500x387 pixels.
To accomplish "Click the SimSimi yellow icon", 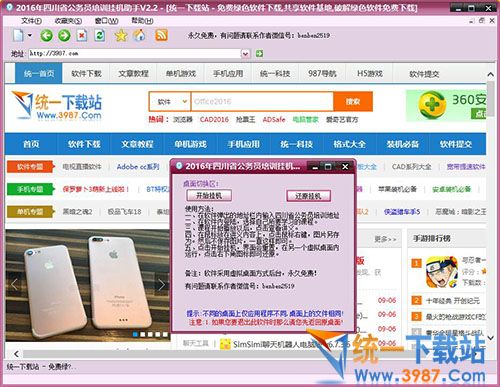I will (226, 344).
